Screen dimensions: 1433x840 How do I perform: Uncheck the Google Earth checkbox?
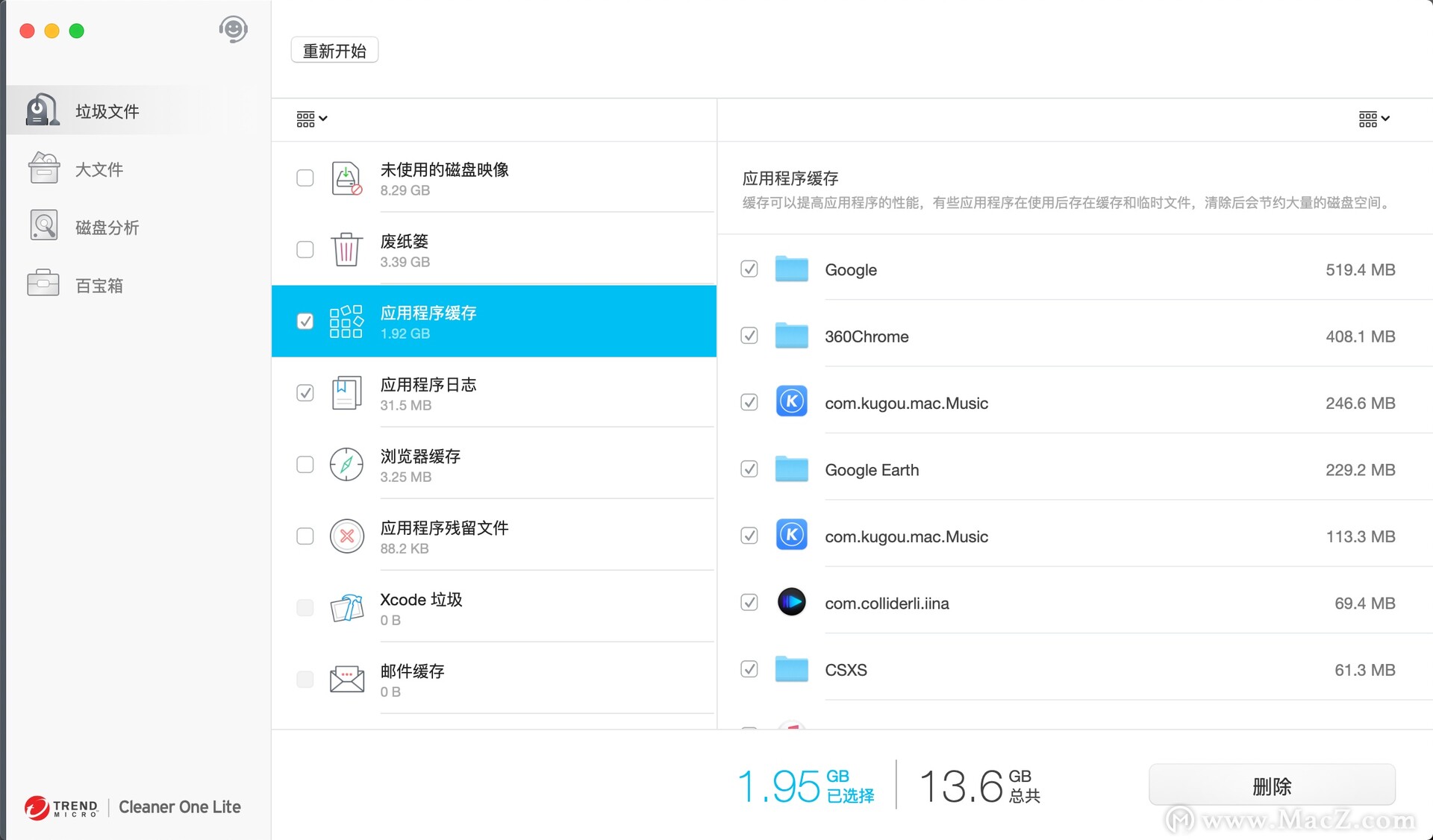tap(749, 469)
